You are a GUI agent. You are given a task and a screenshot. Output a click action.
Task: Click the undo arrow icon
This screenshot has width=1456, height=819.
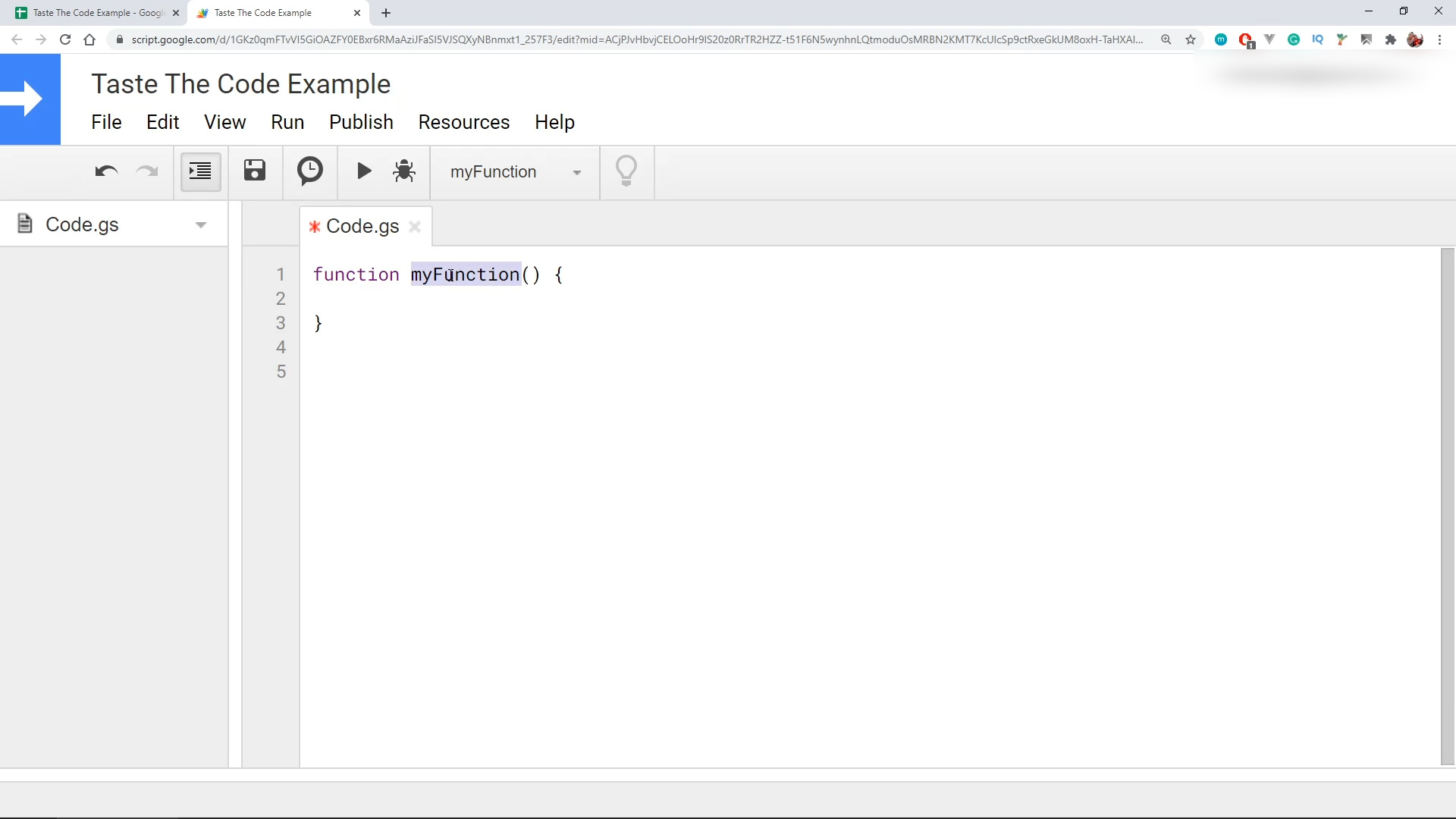pos(106,171)
